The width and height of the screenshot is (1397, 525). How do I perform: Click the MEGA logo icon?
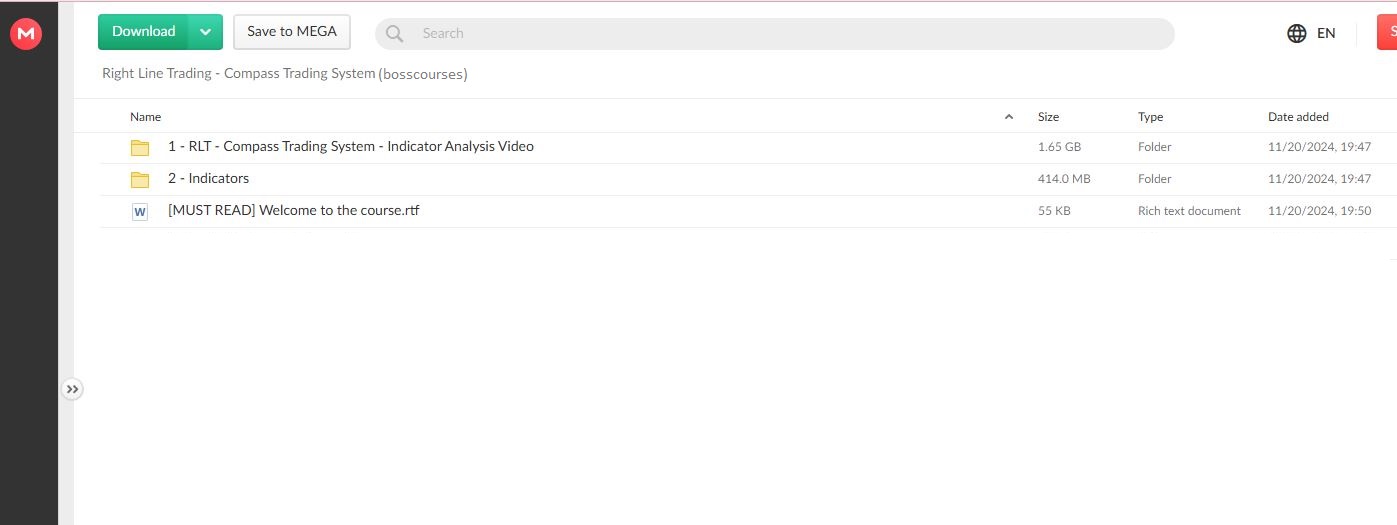pyautogui.click(x=25, y=34)
